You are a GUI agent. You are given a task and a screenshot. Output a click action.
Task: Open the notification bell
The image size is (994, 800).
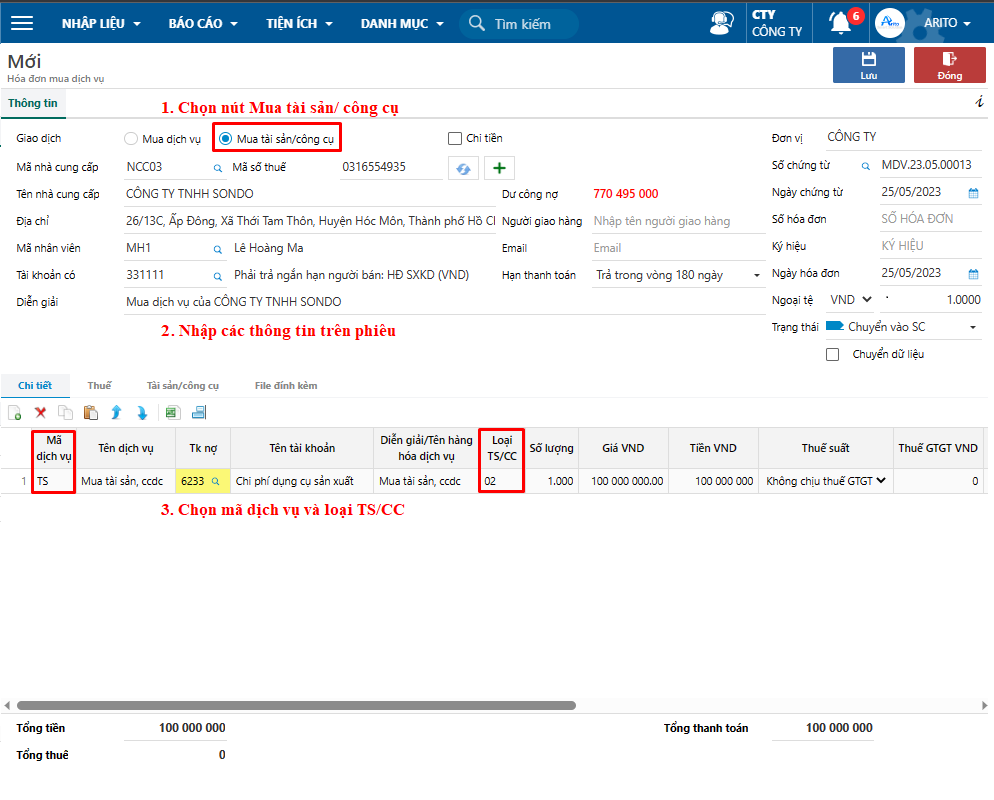click(x=840, y=23)
